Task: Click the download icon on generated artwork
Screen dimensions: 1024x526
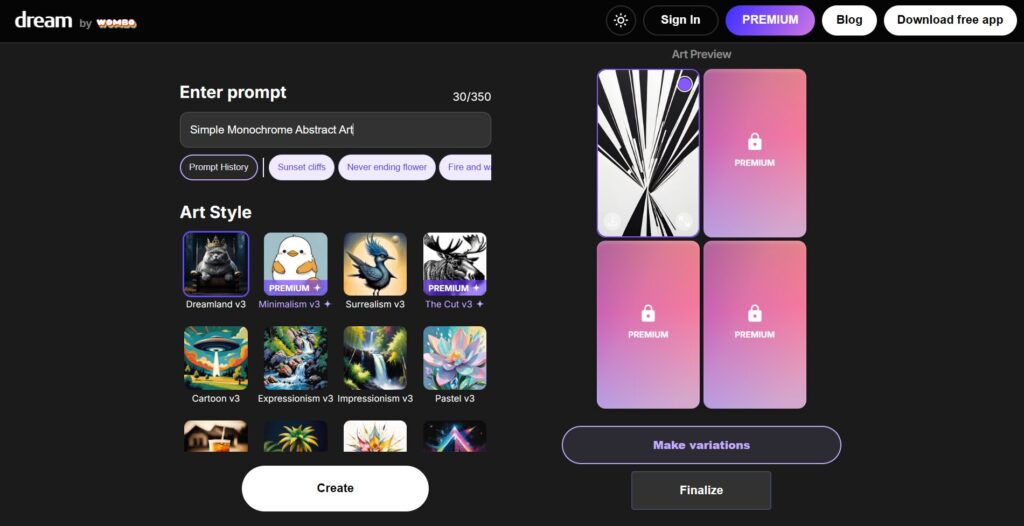Action: pyautogui.click(x=612, y=221)
